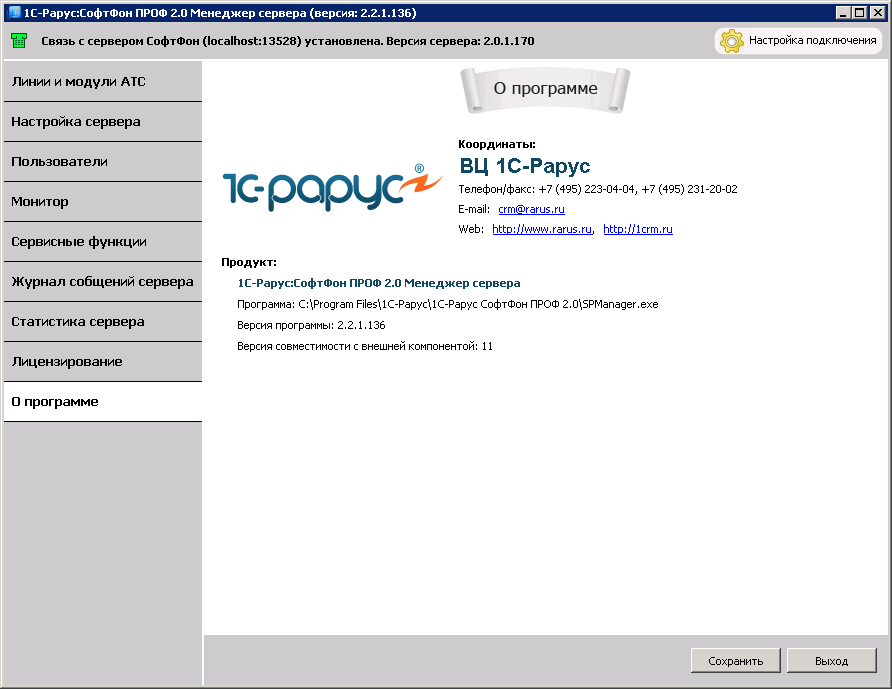Click the yellow gear connection settings icon
This screenshot has height=689, width=892.
(x=732, y=40)
